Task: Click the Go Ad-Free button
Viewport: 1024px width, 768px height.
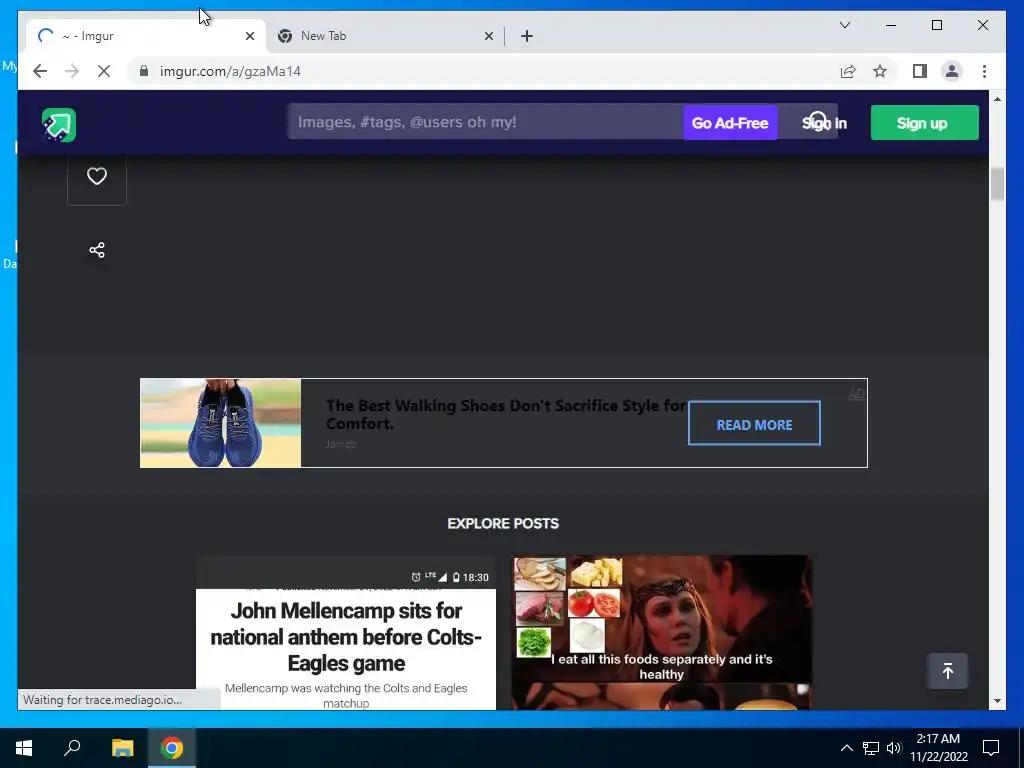Action: click(730, 123)
